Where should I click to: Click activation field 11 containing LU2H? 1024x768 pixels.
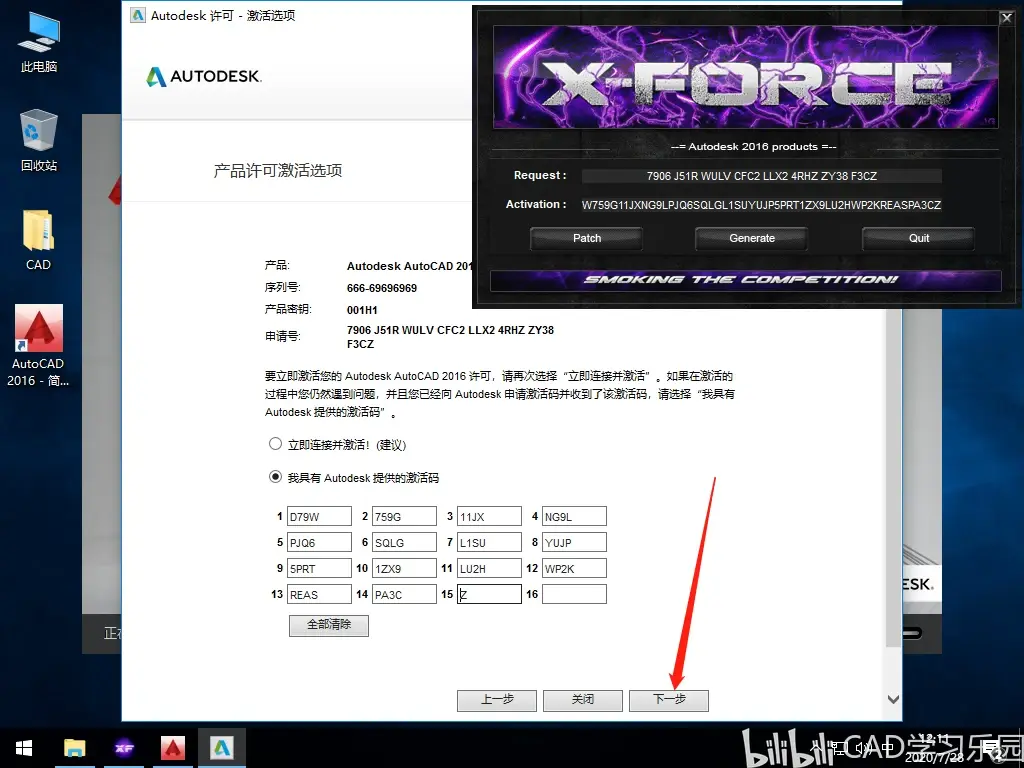(x=489, y=568)
